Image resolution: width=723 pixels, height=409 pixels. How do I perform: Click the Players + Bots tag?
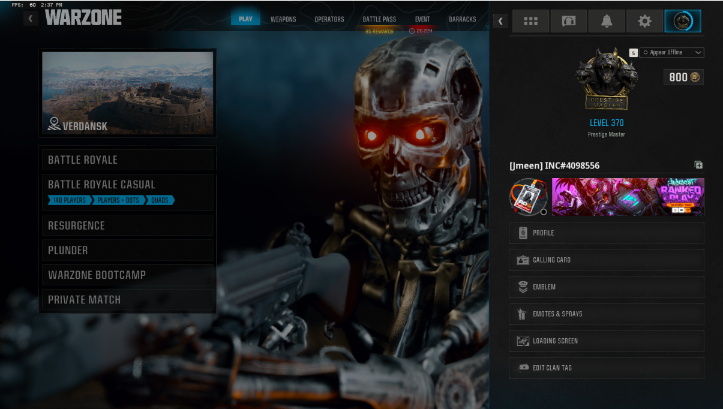(119, 200)
